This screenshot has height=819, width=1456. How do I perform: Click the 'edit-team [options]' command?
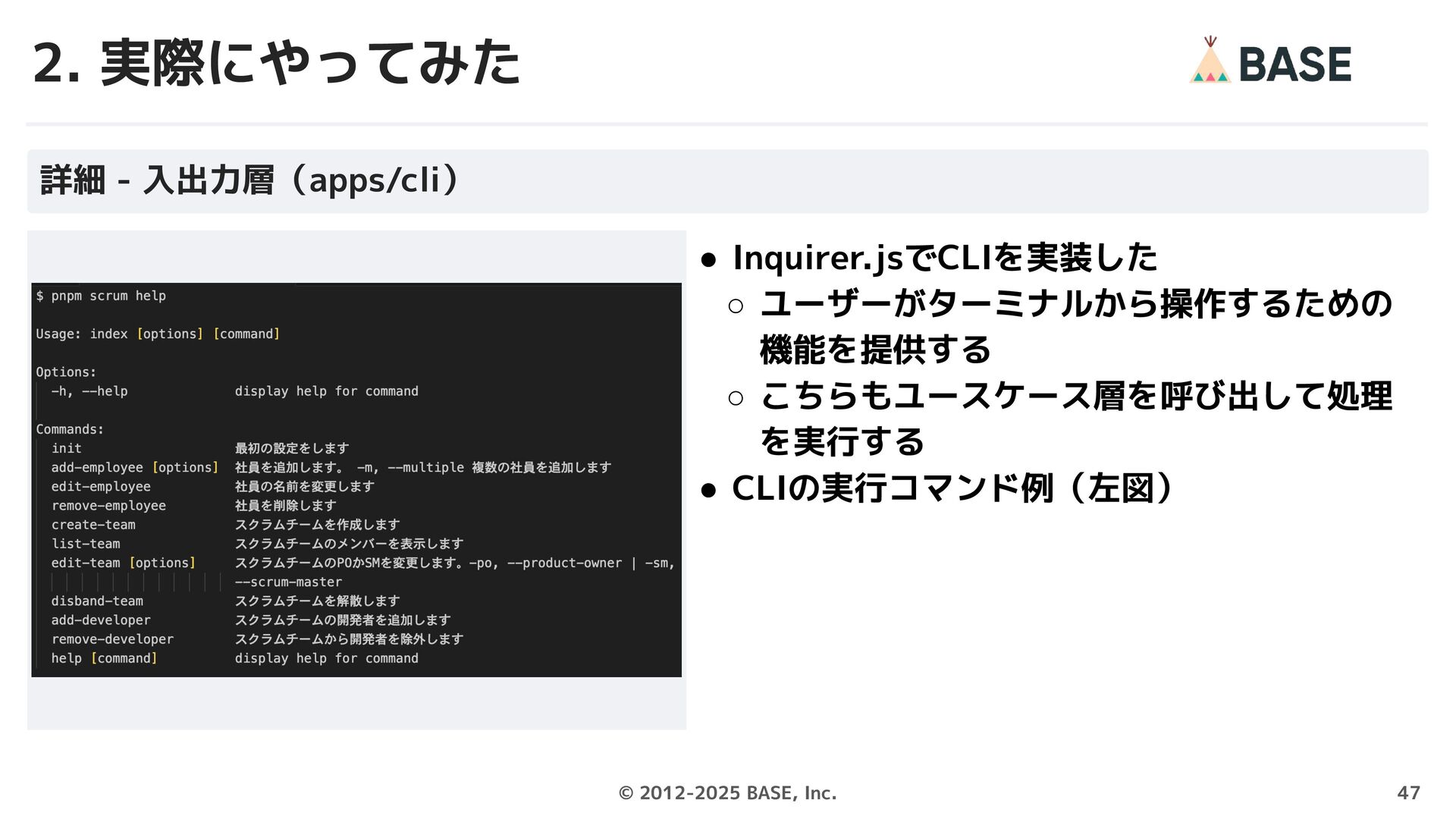tap(123, 563)
